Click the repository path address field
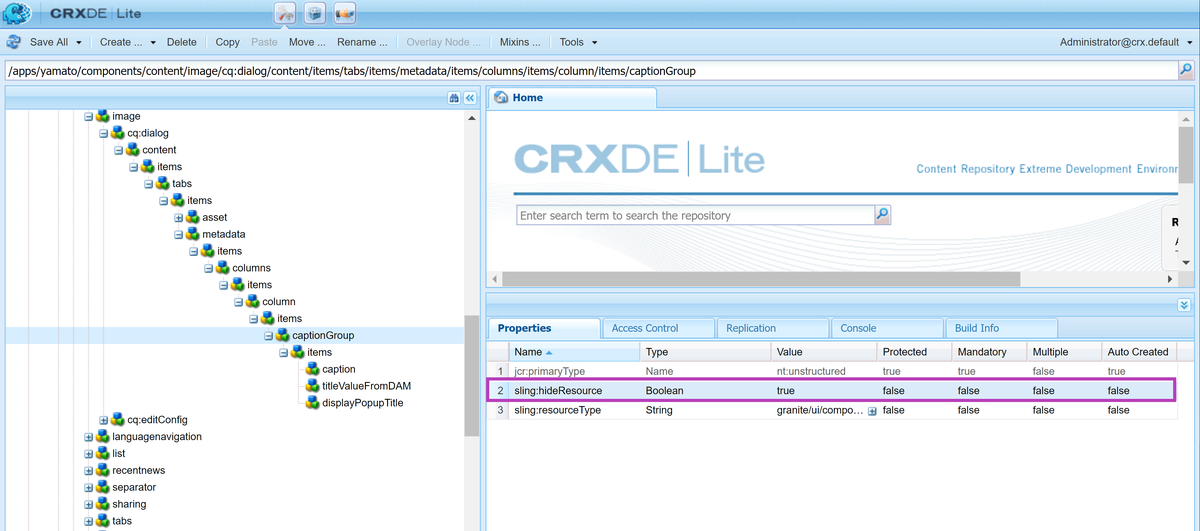This screenshot has width=1200, height=531. tap(590, 71)
